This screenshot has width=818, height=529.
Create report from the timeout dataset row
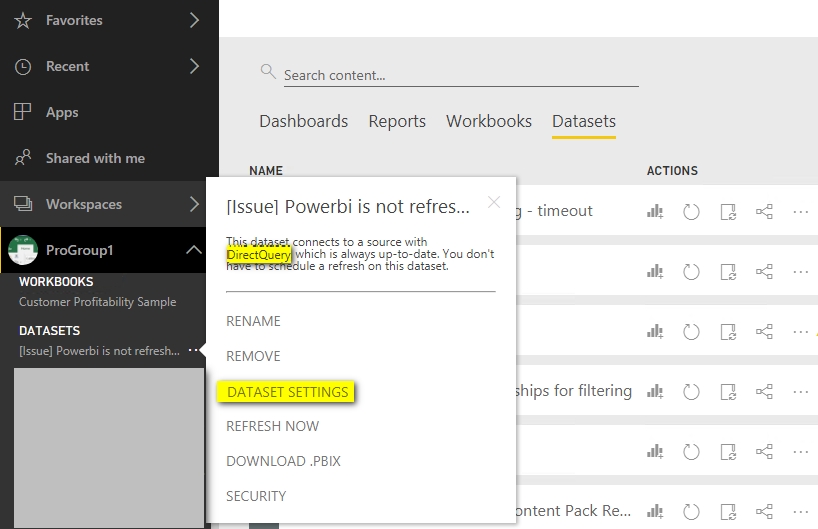coord(655,211)
